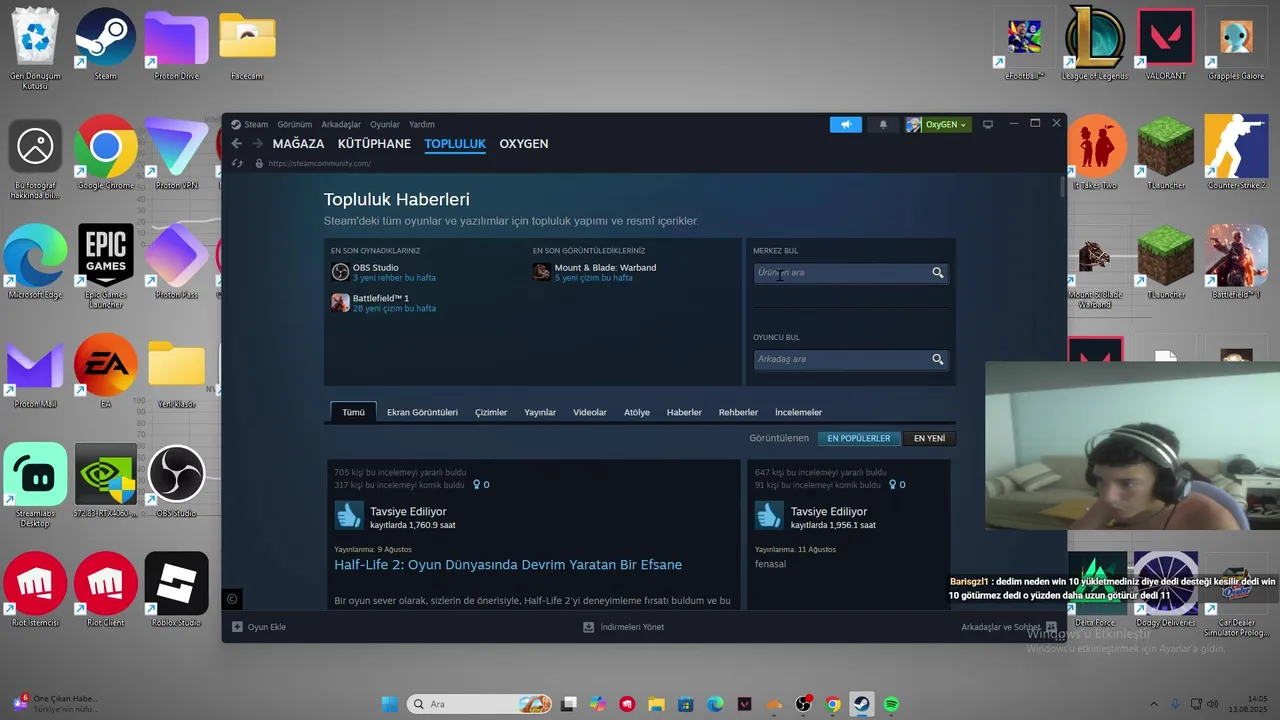Switch to the Çizimler tab

491,412
